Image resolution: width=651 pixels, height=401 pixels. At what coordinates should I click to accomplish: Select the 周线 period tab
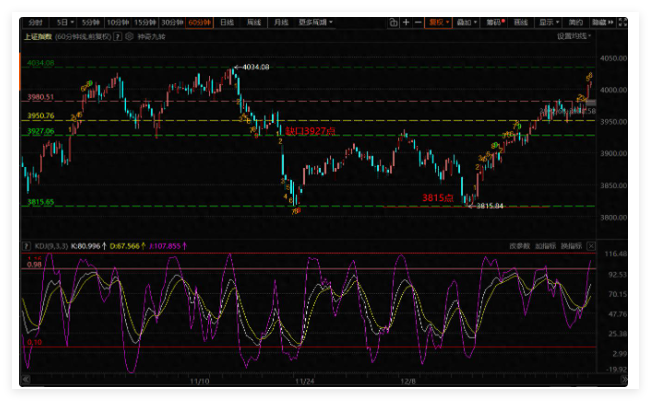(254, 21)
